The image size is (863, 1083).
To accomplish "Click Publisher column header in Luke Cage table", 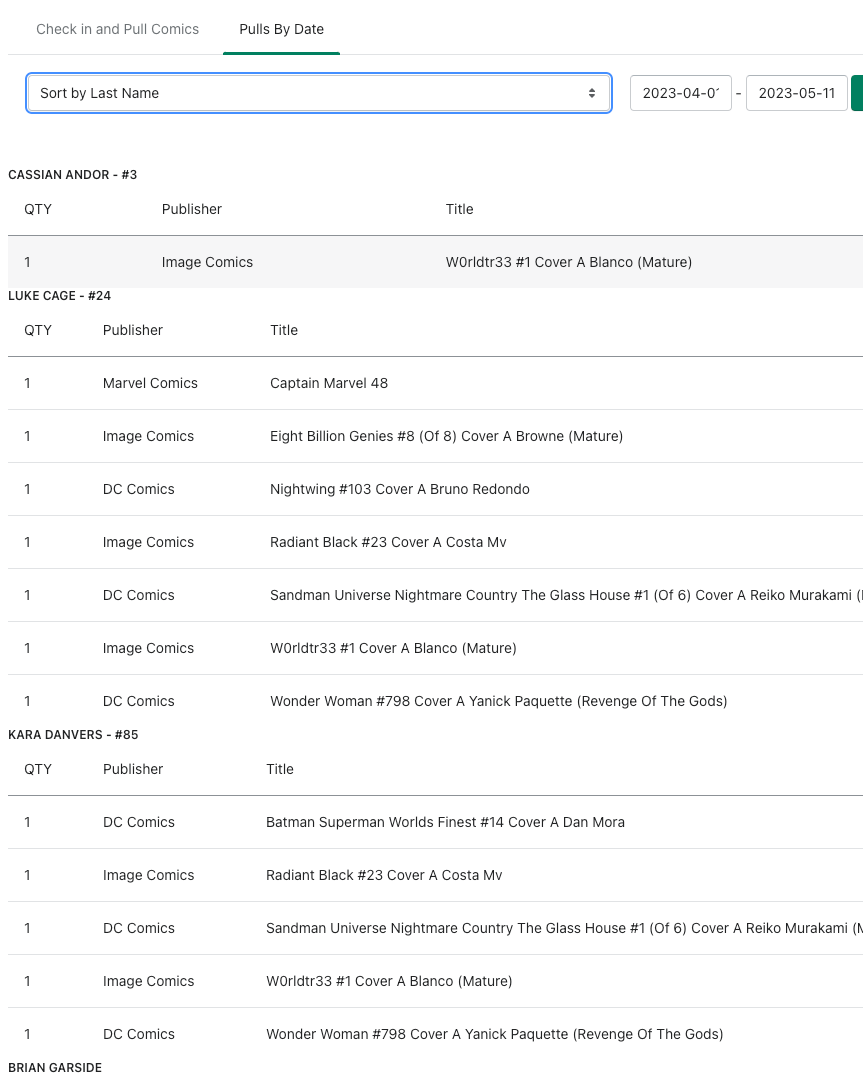I will tap(133, 330).
